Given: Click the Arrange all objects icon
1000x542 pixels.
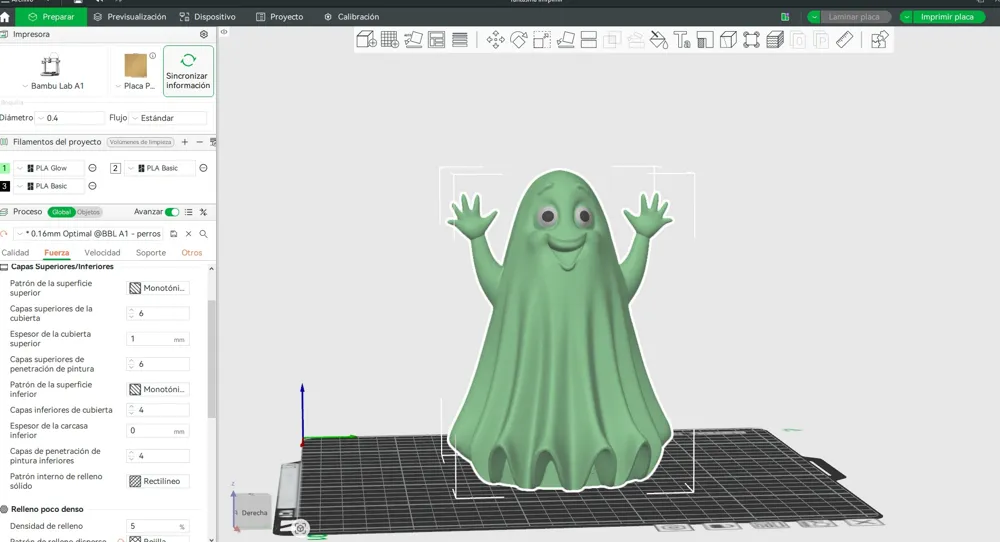Looking at the screenshot, I should click(x=437, y=40).
